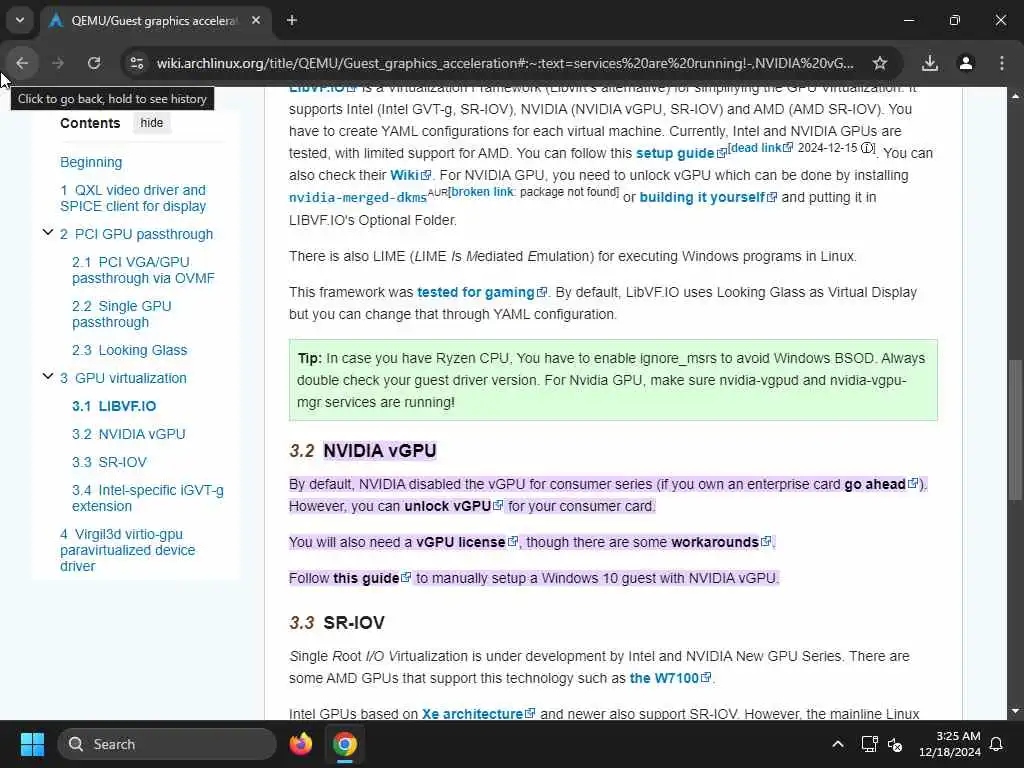Open the Chrome downloads icon
1024x768 pixels.
[x=930, y=63]
